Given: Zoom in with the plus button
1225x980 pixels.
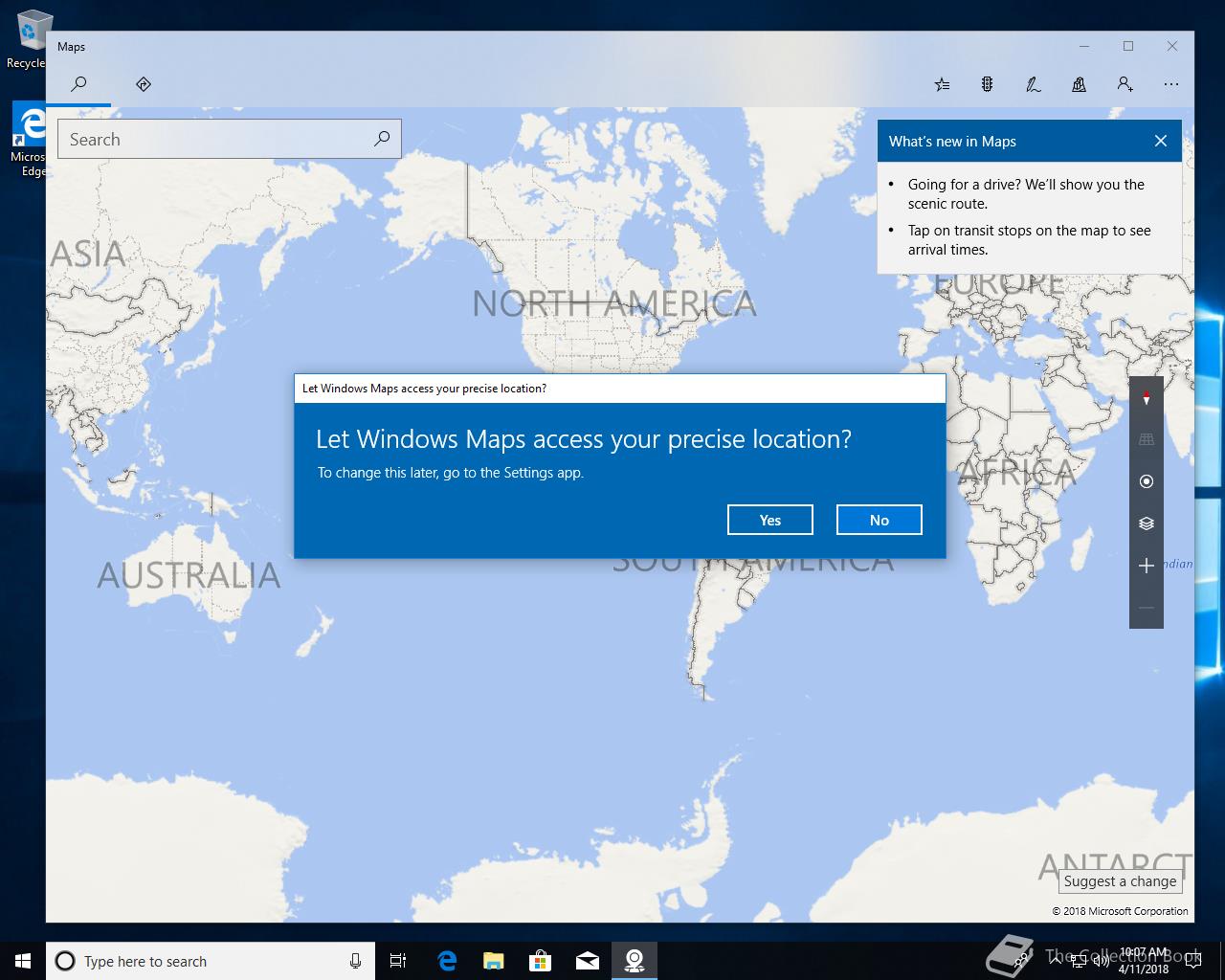Looking at the screenshot, I should [x=1147, y=566].
